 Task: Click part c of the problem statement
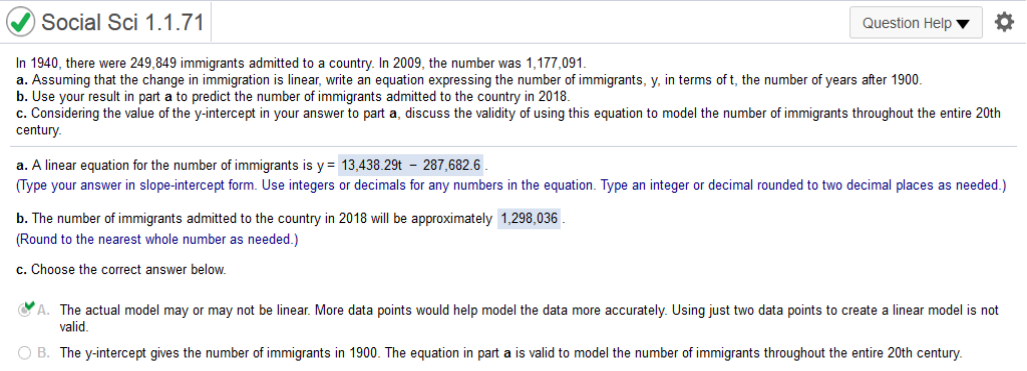tap(508, 121)
